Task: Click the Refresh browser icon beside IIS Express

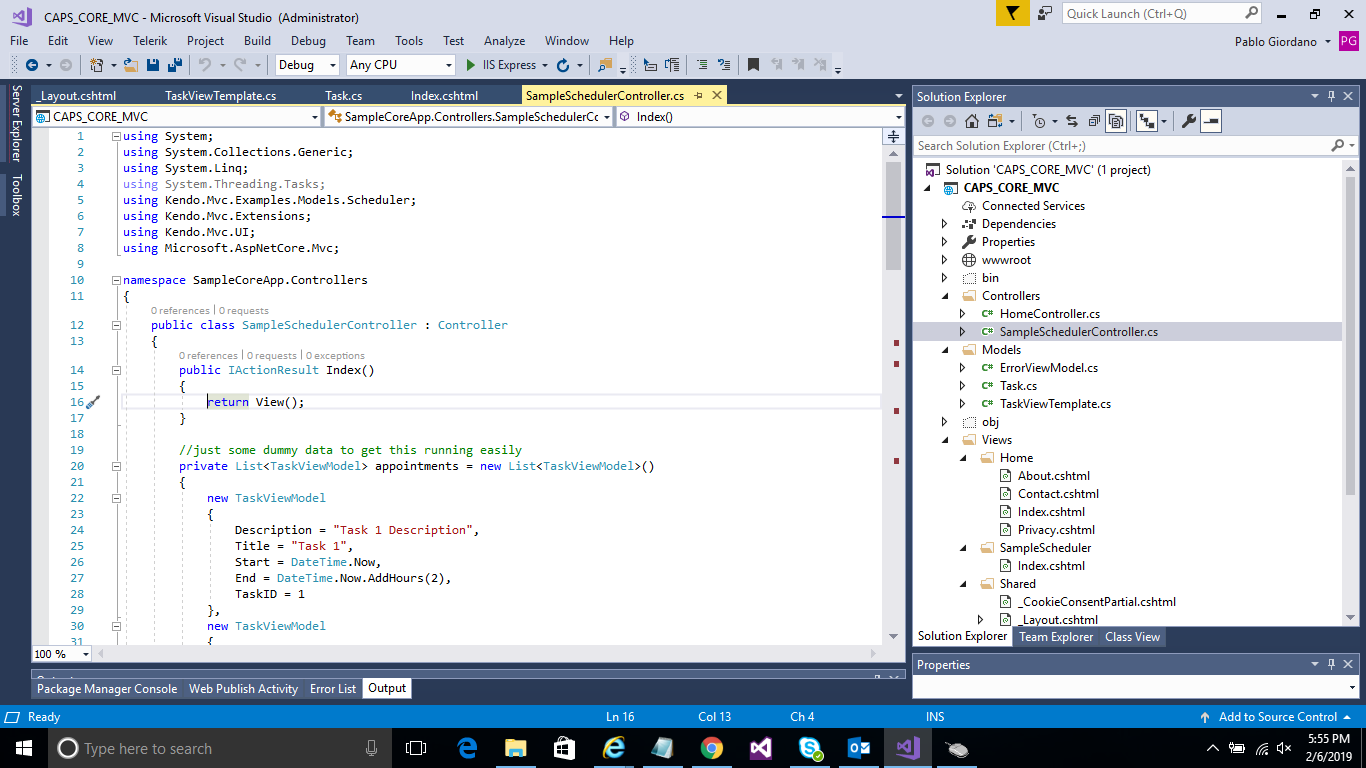Action: [x=563, y=65]
